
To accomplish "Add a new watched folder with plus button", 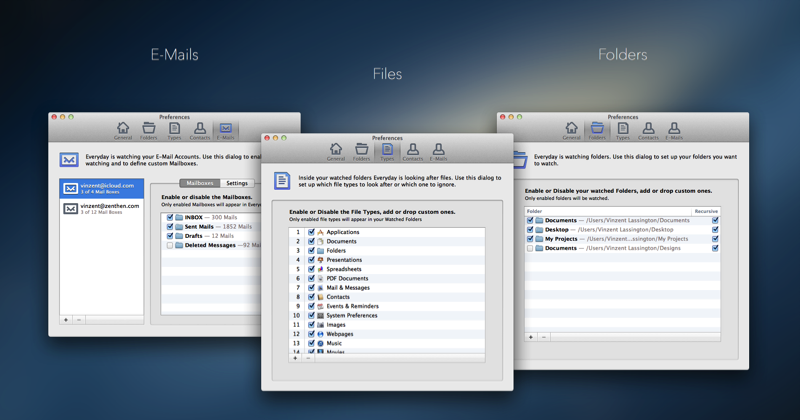I will pos(531,337).
